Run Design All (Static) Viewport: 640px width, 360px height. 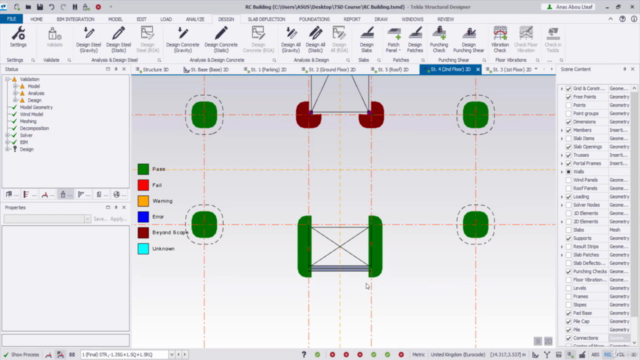point(315,40)
